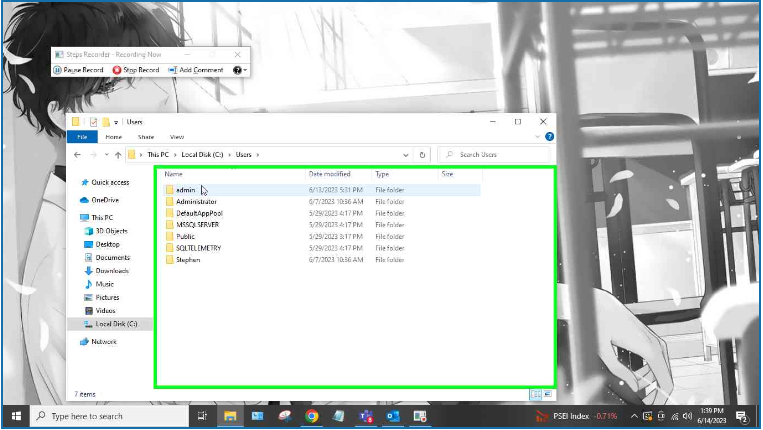The height and width of the screenshot is (430, 763).
Task: Open Explorer help blue question icon
Action: [x=549, y=137]
